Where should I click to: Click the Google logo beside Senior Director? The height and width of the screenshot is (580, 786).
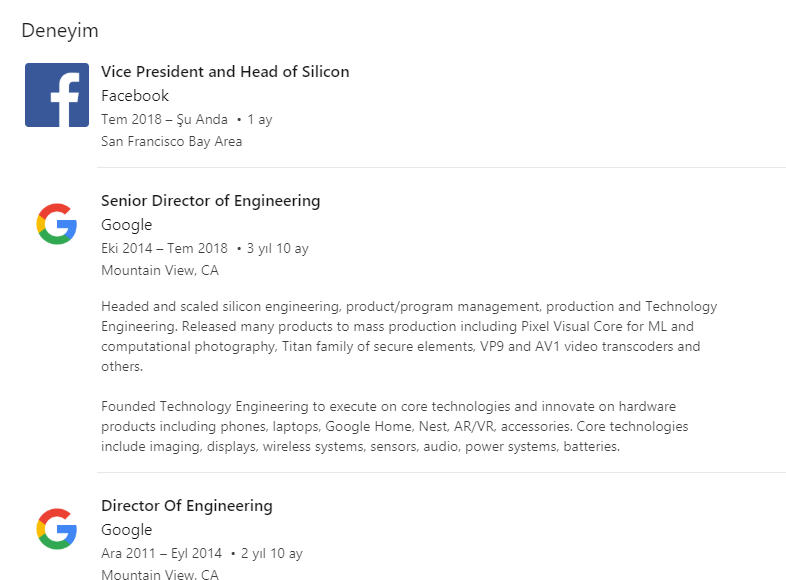click(57, 224)
